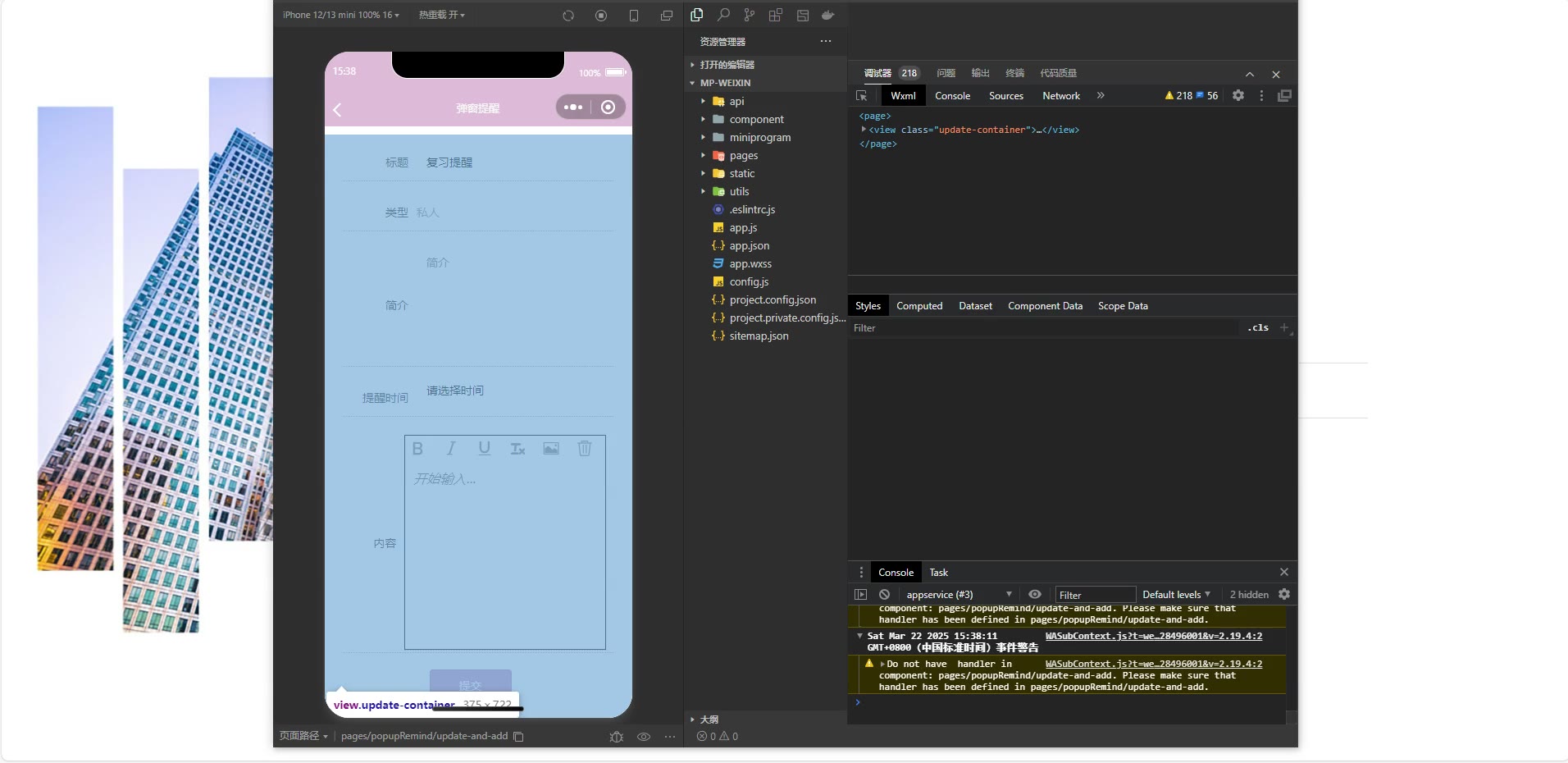1568x763 pixels.
Task: Toggle the .cls class editor in Styles
Action: point(1258,328)
